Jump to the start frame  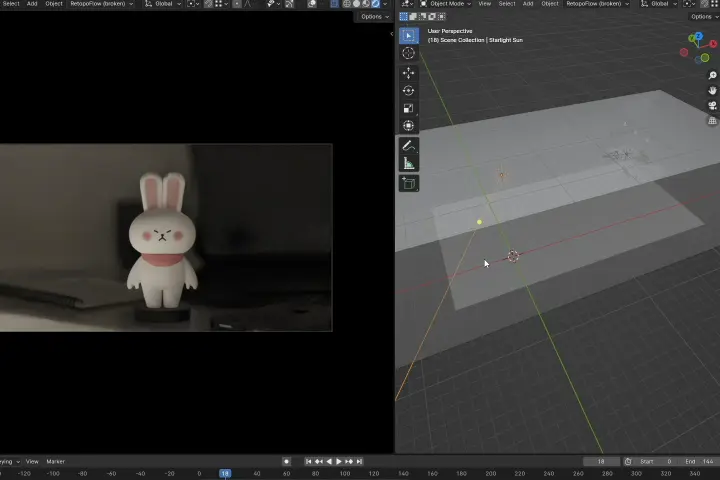pyautogui.click(x=309, y=461)
